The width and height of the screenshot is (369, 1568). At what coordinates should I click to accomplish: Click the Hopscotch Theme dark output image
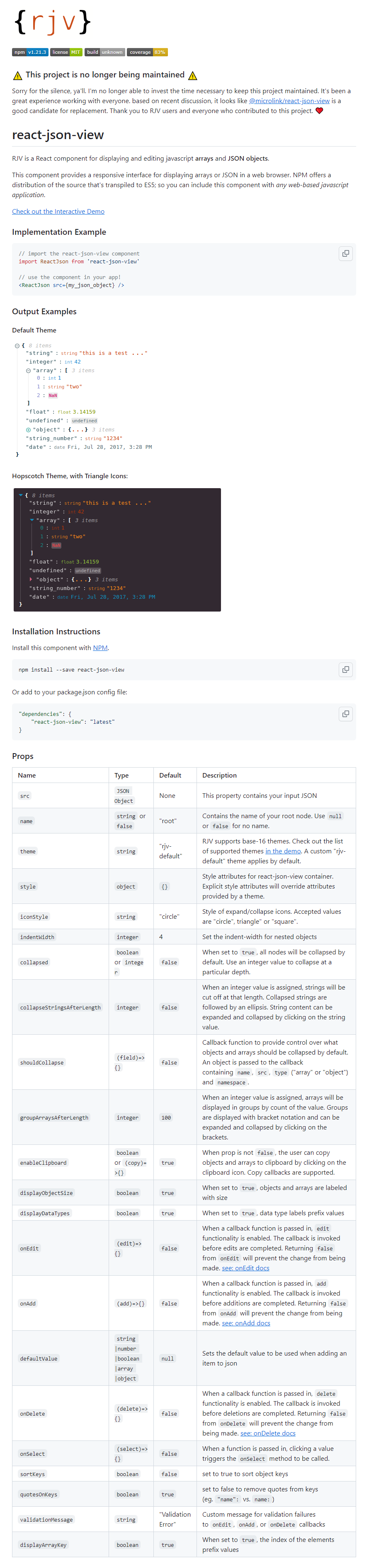(117, 550)
